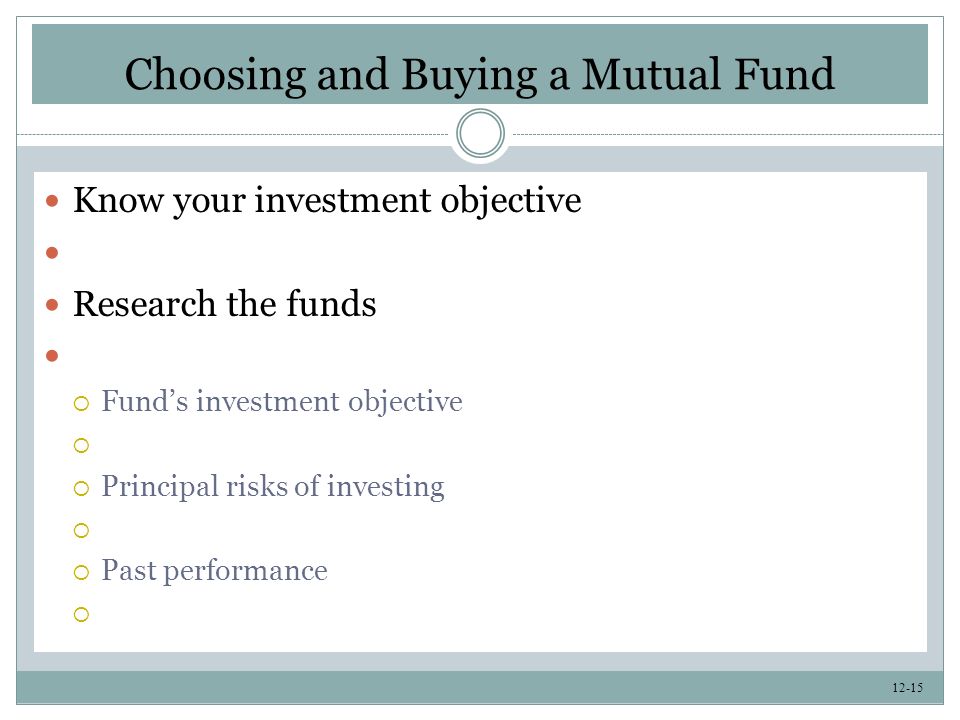This screenshot has height=720, width=960.
Task: Select the hollow bullet beside 'Fund's investment objective'
Action: pos(81,403)
